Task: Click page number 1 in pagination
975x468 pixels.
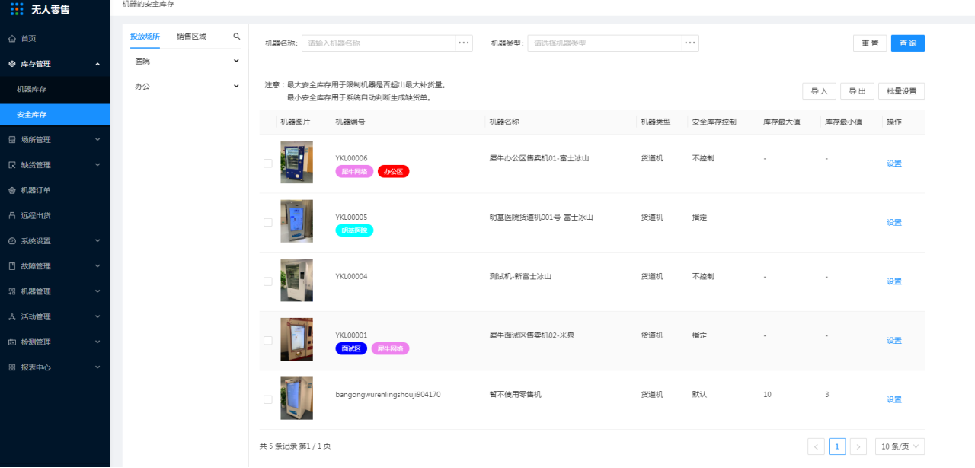Action: click(x=837, y=446)
